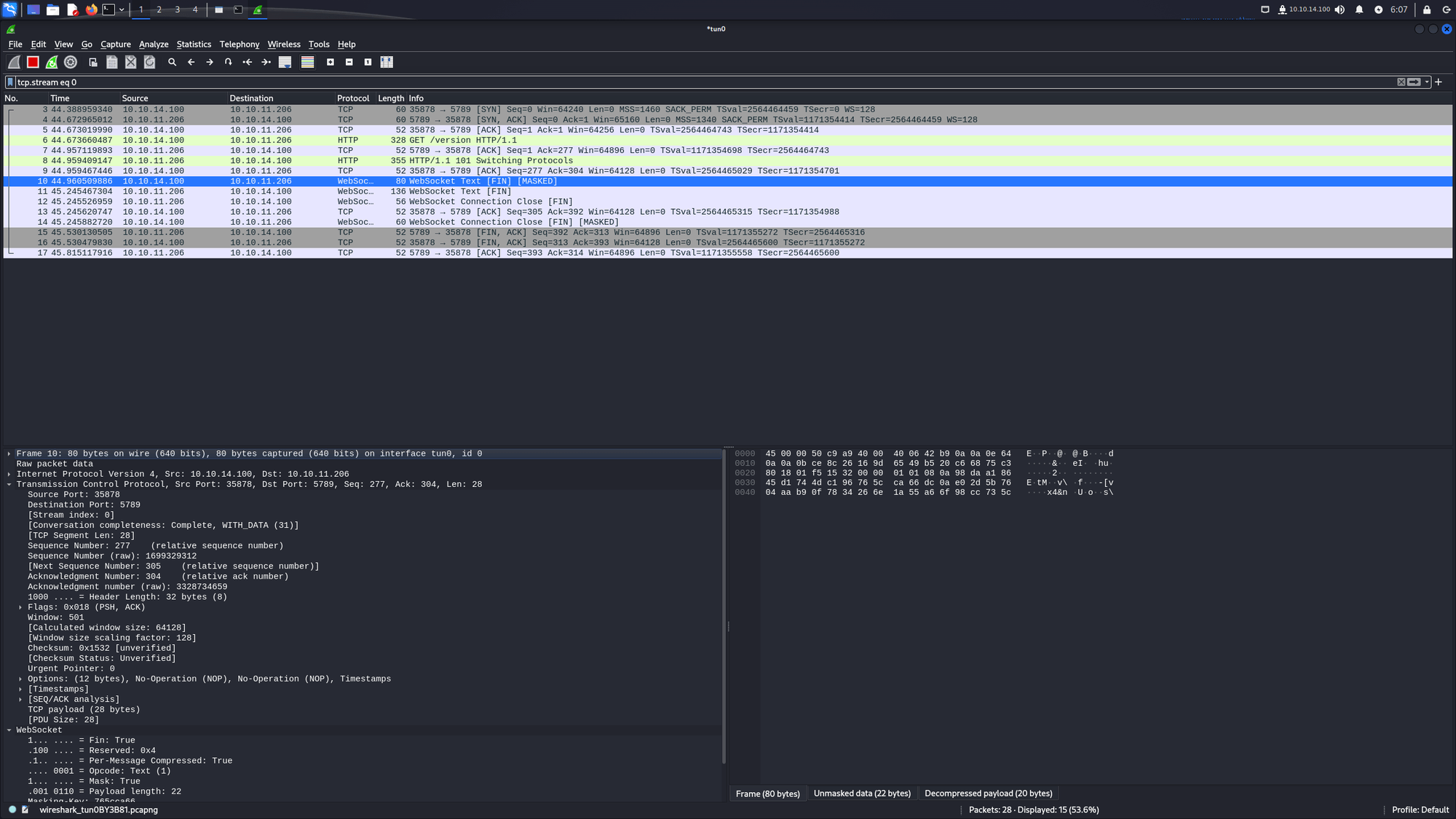Expand the Internet Protocol Version 4 row
The height and width of the screenshot is (819, 1456).
point(9,474)
